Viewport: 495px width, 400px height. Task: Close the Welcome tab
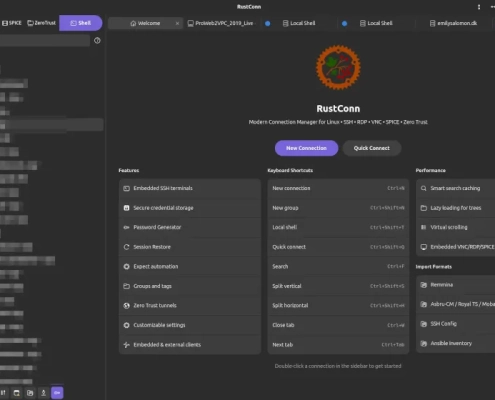coord(177,23)
